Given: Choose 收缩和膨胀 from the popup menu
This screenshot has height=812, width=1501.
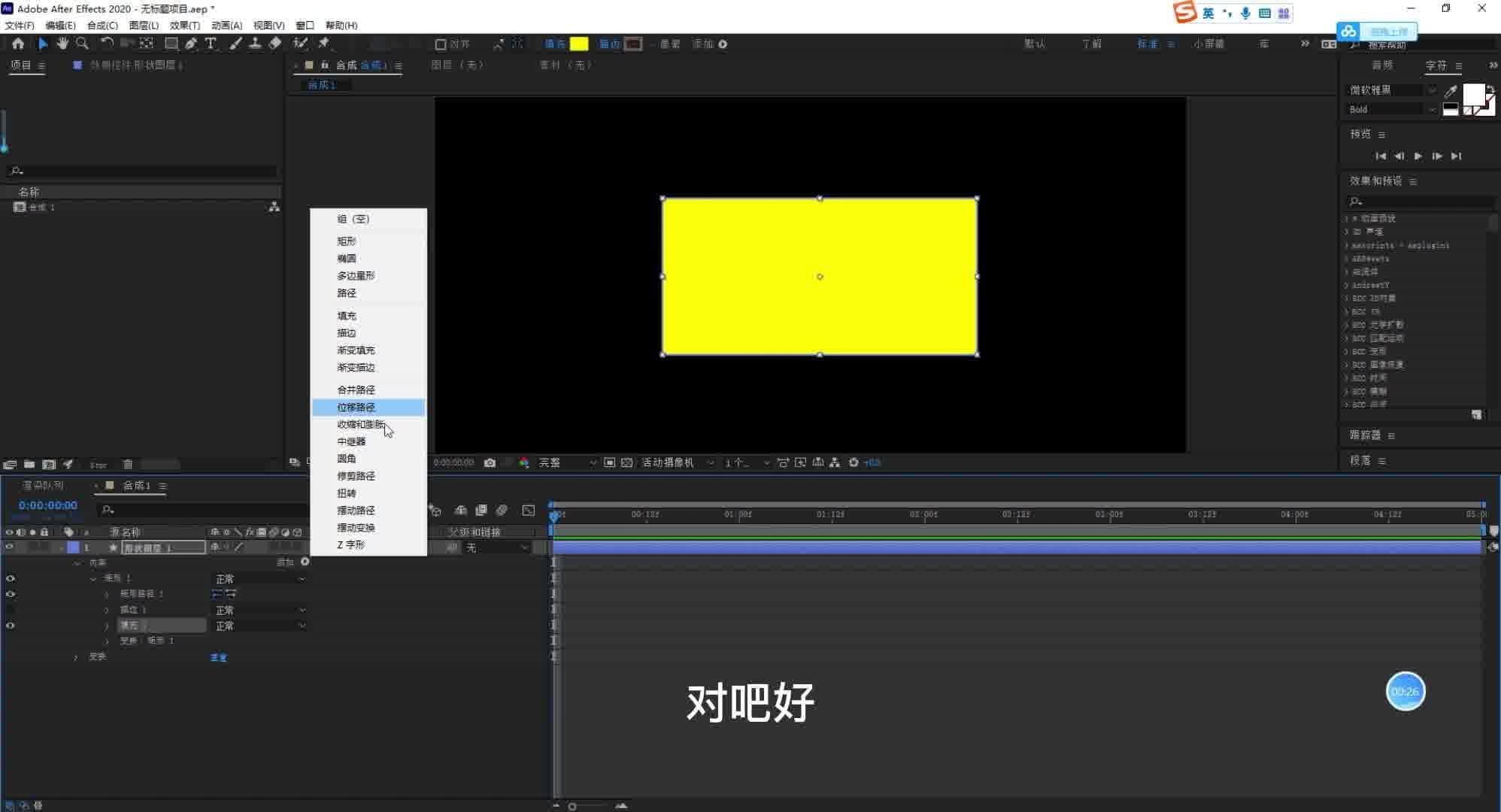Looking at the screenshot, I should [359, 425].
